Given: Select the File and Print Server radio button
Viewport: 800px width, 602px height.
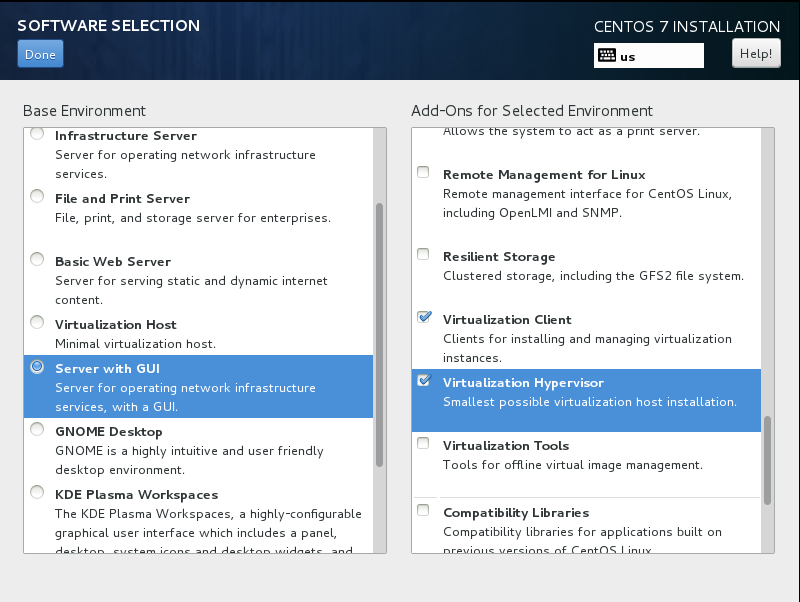Looking at the screenshot, I should (37, 196).
